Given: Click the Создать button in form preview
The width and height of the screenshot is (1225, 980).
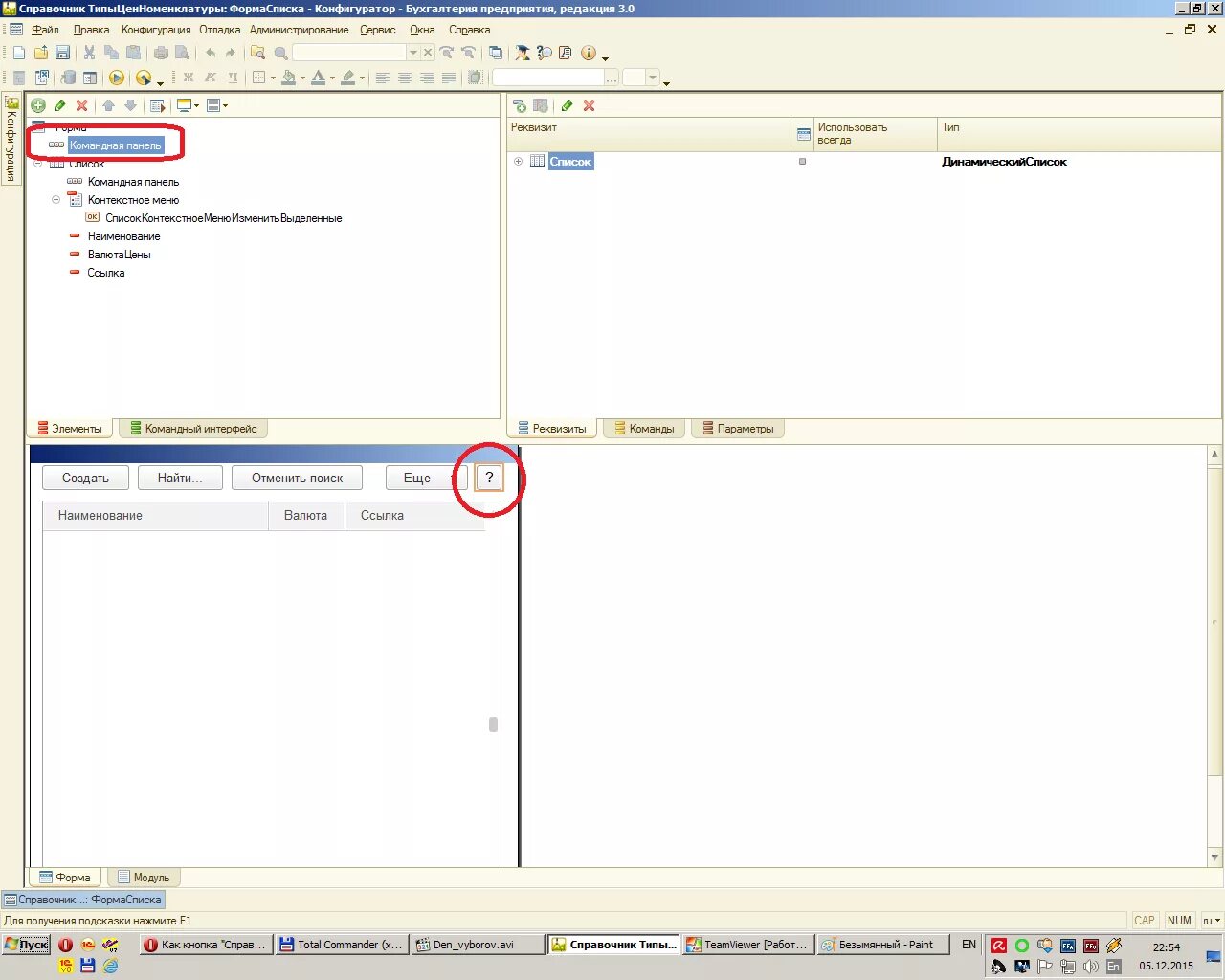Looking at the screenshot, I should coord(85,478).
